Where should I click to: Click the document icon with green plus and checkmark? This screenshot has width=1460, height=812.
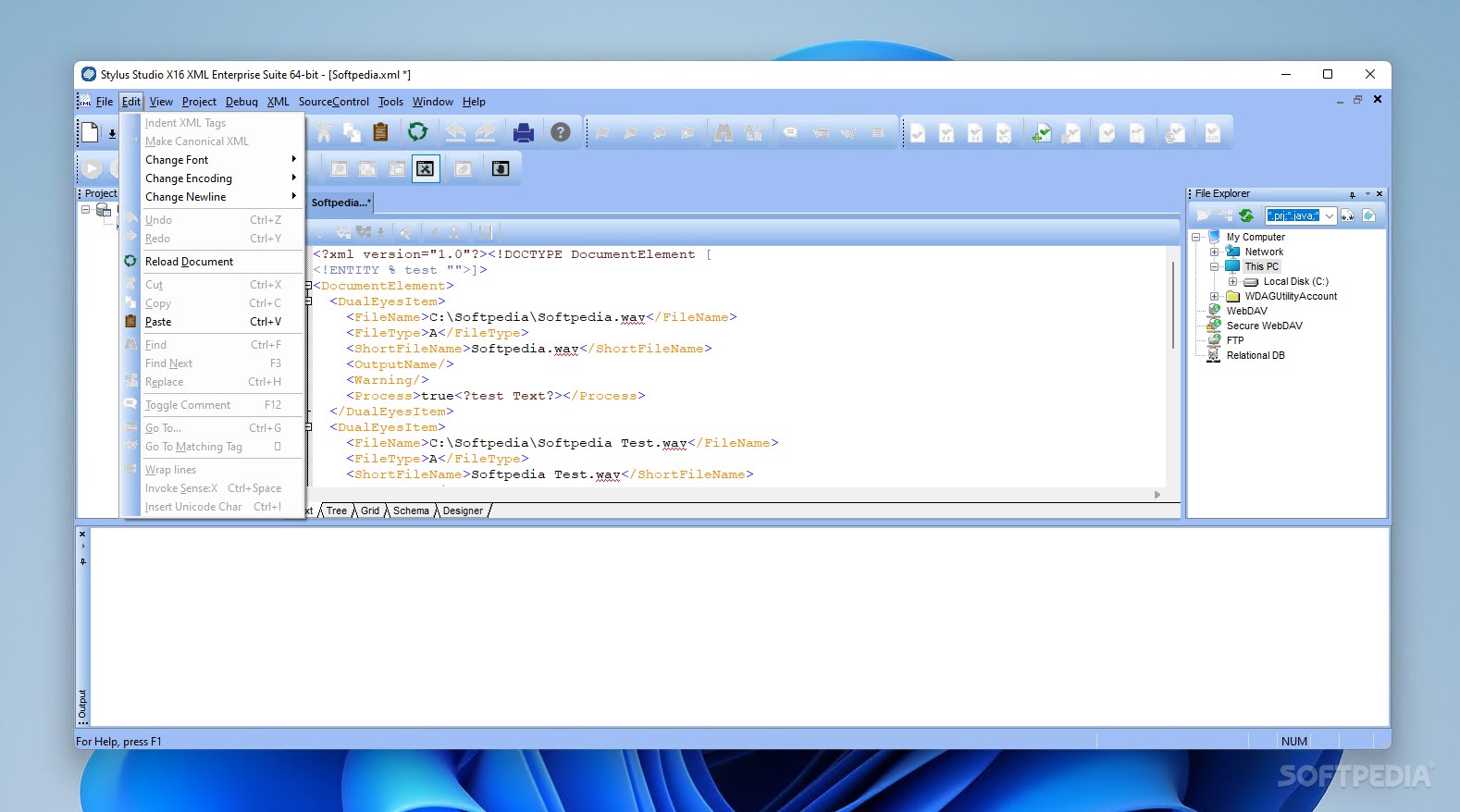1042,134
